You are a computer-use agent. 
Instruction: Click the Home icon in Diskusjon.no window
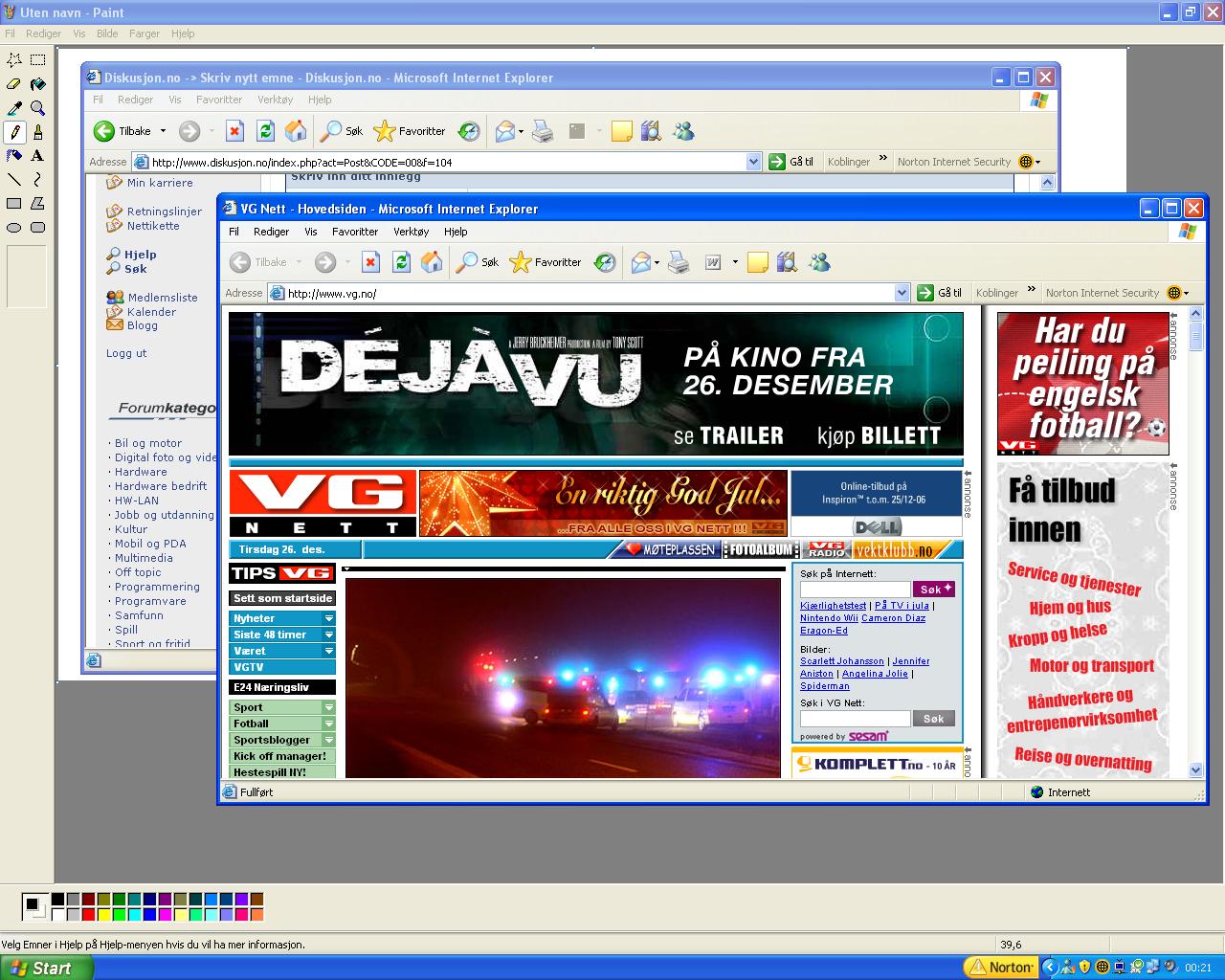click(297, 131)
